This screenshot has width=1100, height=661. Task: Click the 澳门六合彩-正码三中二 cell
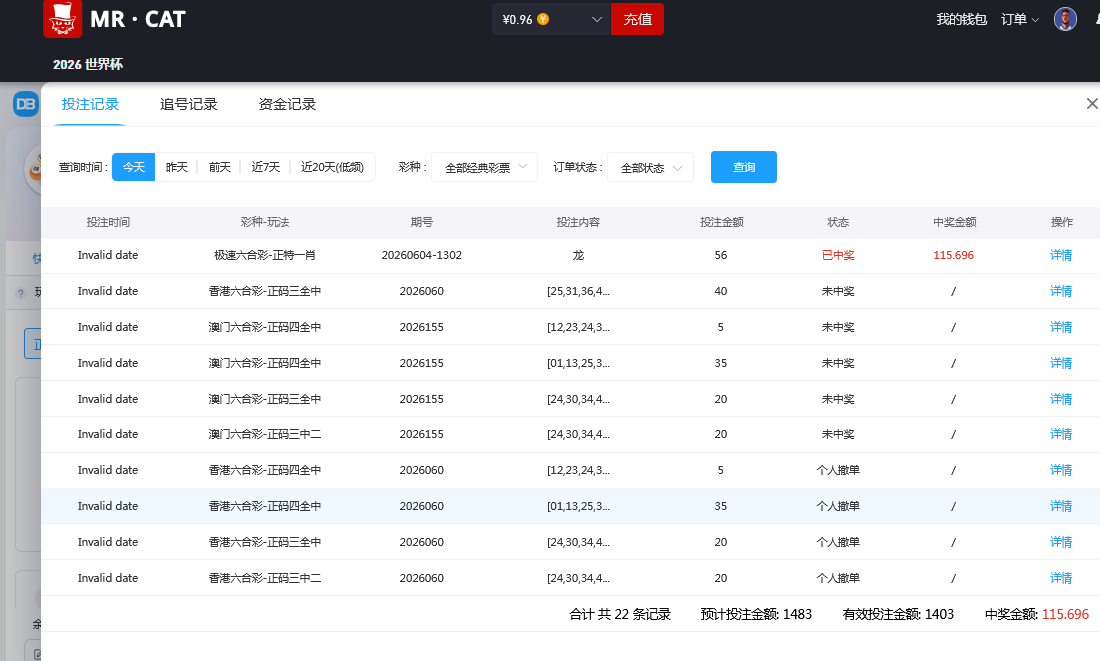point(264,434)
